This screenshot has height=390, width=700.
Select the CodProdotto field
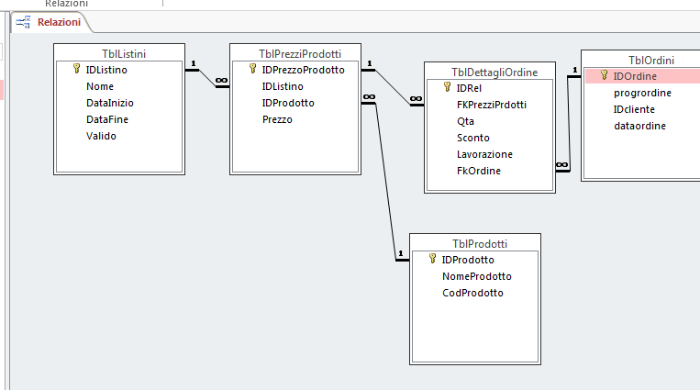coord(473,293)
